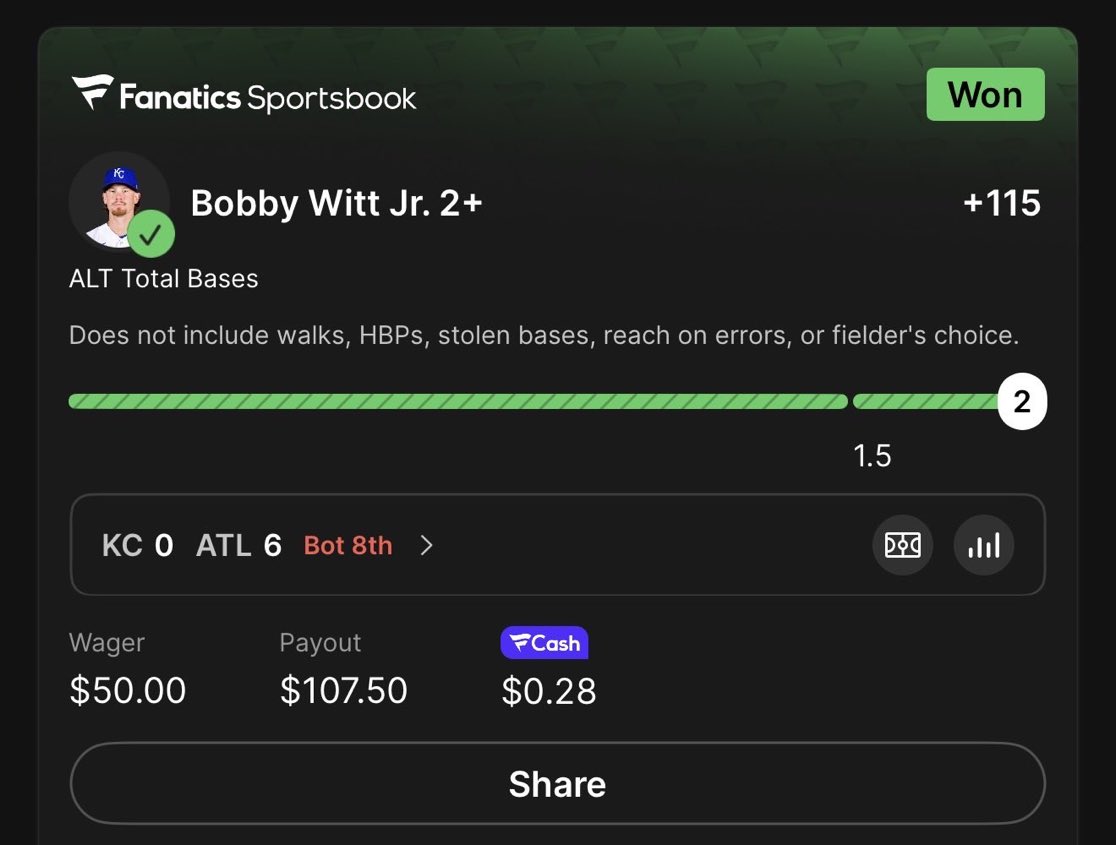
Task: Click the 1.5 line threshold label
Action: (x=872, y=456)
